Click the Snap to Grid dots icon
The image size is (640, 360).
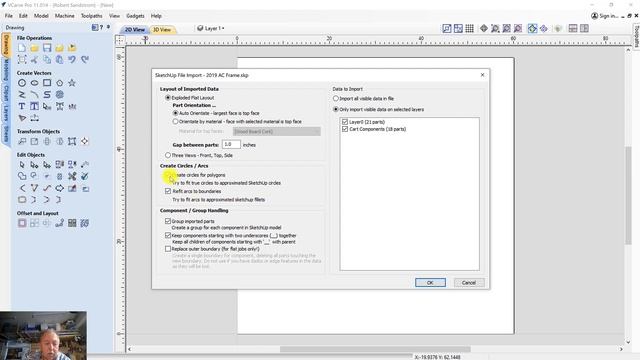point(470,28)
